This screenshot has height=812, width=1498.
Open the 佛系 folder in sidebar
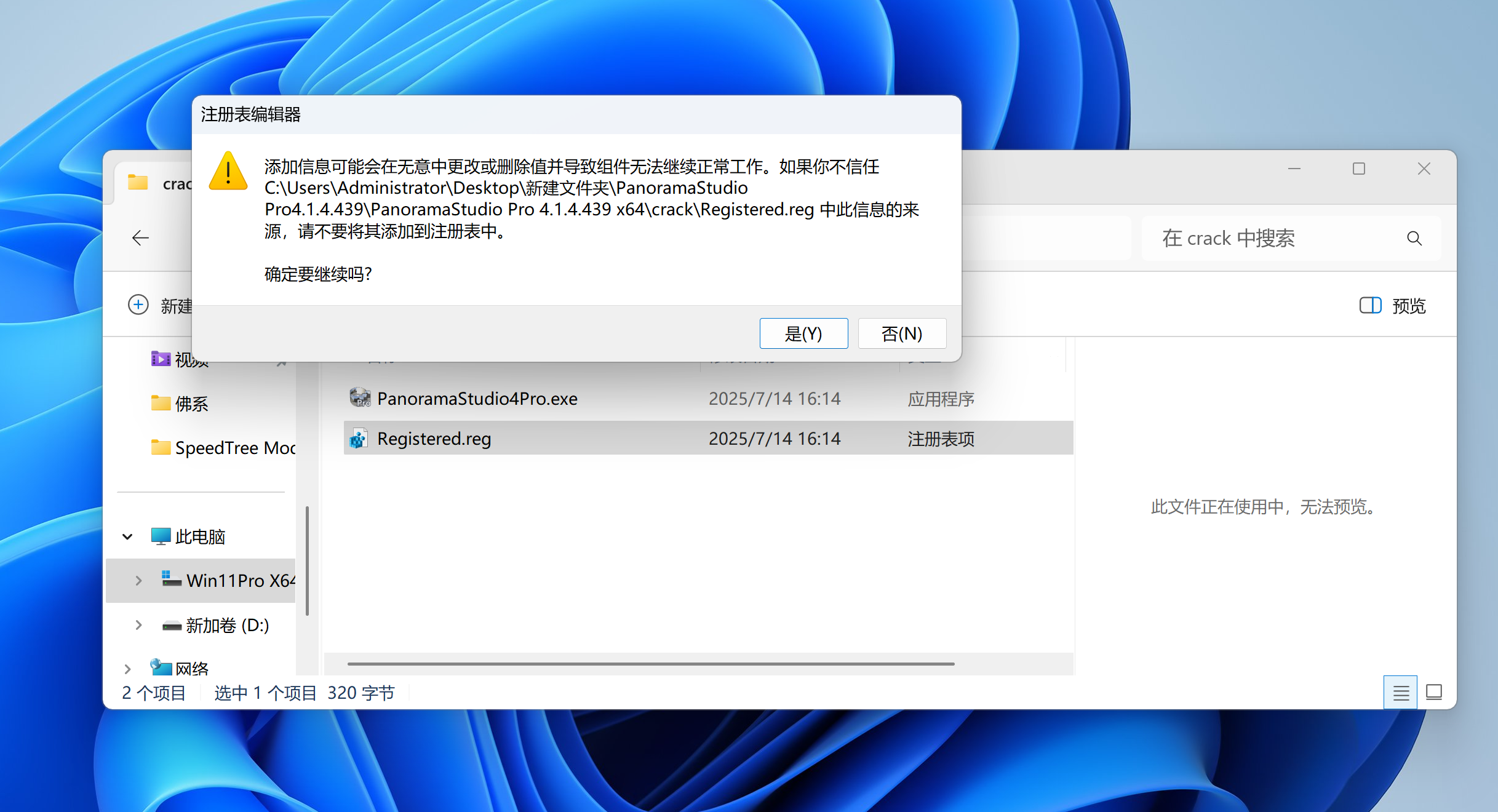point(180,404)
